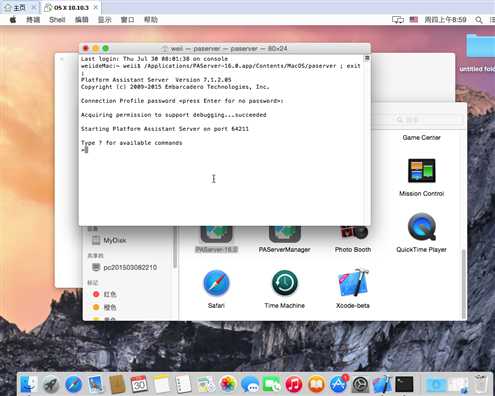The width and height of the screenshot is (495, 396).
Task: Open System Preferences gear icon in Dock
Action: 360,385
